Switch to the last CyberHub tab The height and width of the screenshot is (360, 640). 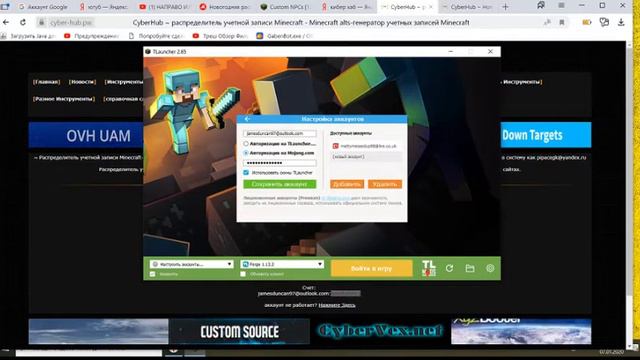coord(468,7)
